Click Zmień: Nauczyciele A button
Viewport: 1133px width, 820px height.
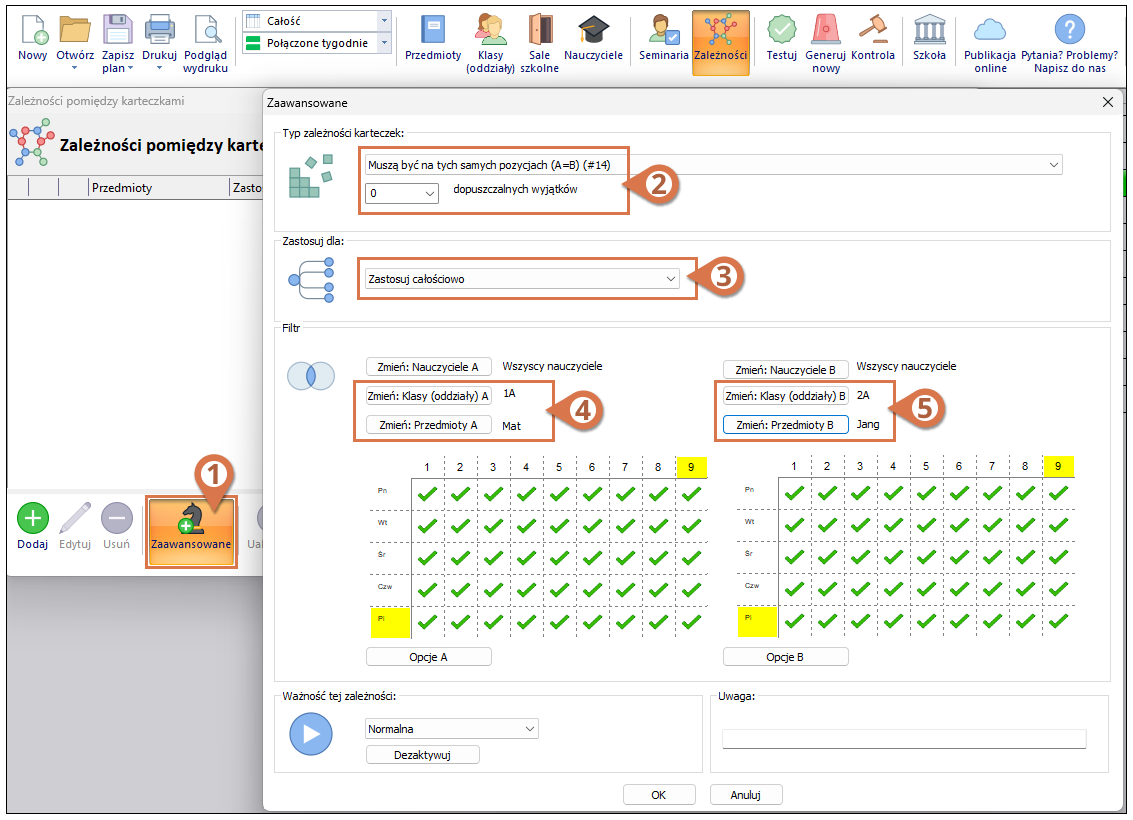[428, 367]
